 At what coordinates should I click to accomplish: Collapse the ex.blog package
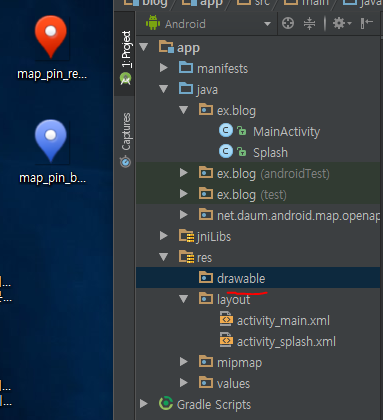click(183, 110)
